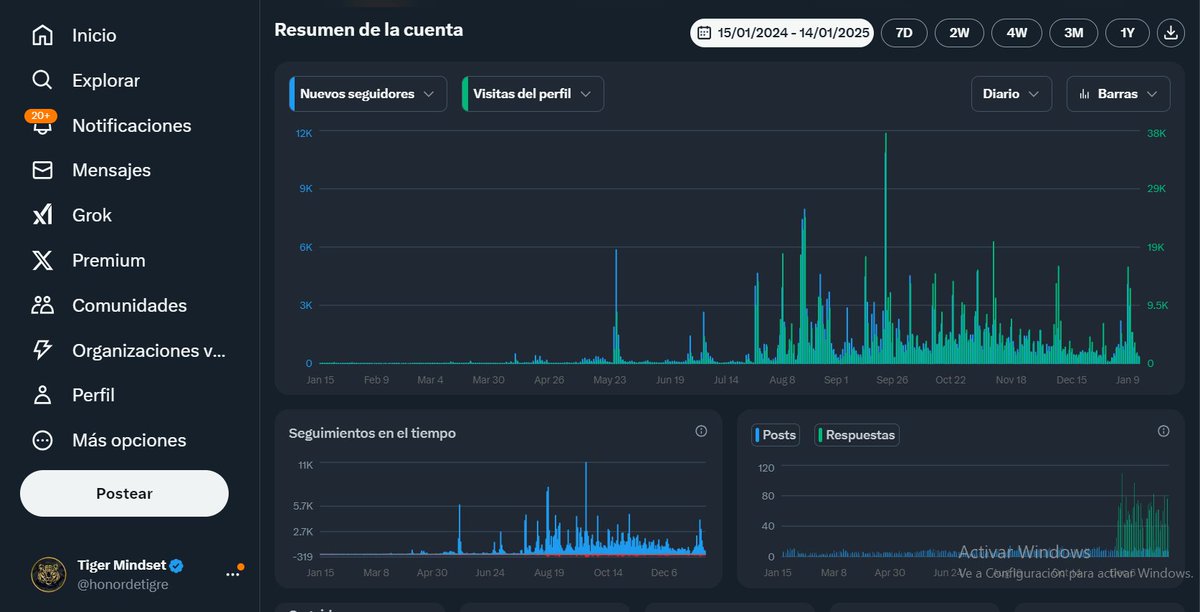Click Inicio label in sidebar
Screen dimensions: 1200x612
point(94,35)
